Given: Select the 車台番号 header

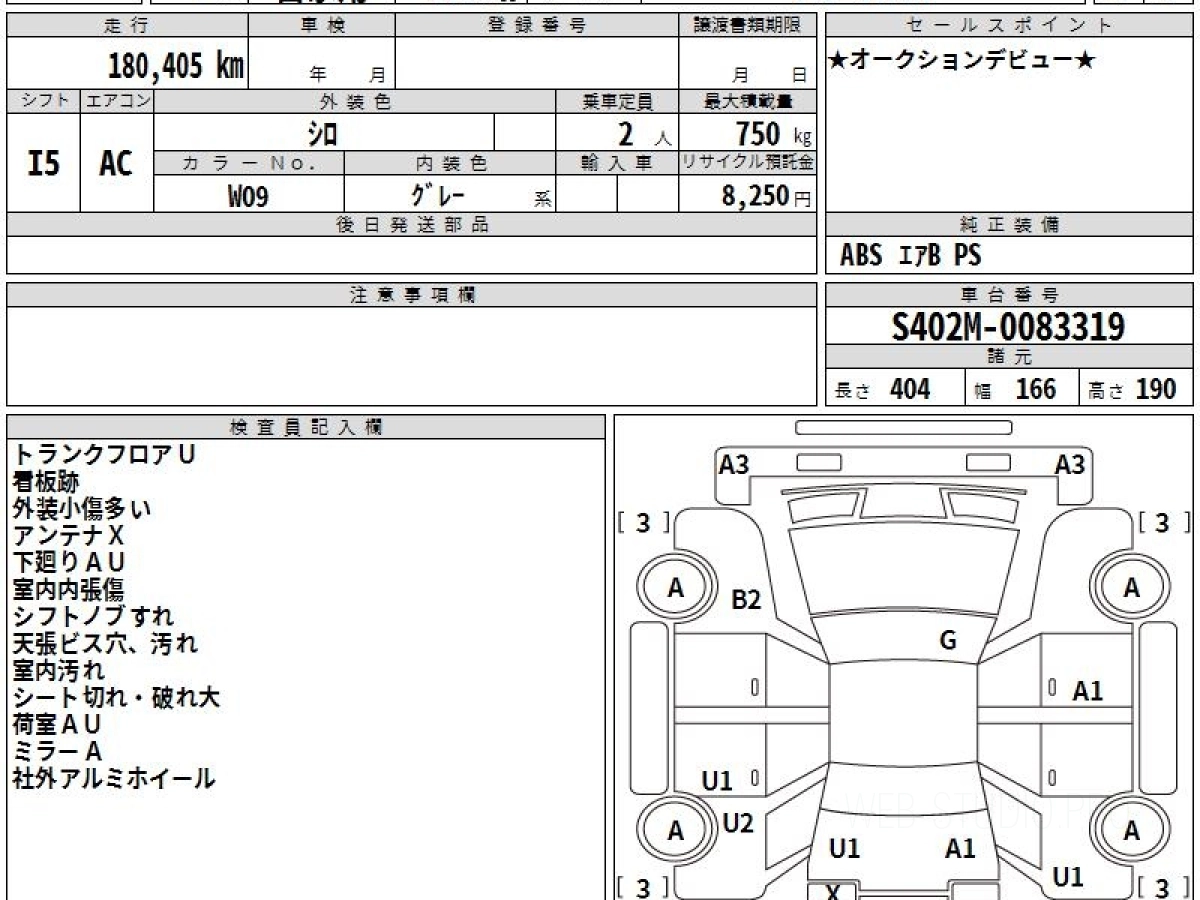Looking at the screenshot, I should point(1009,295).
